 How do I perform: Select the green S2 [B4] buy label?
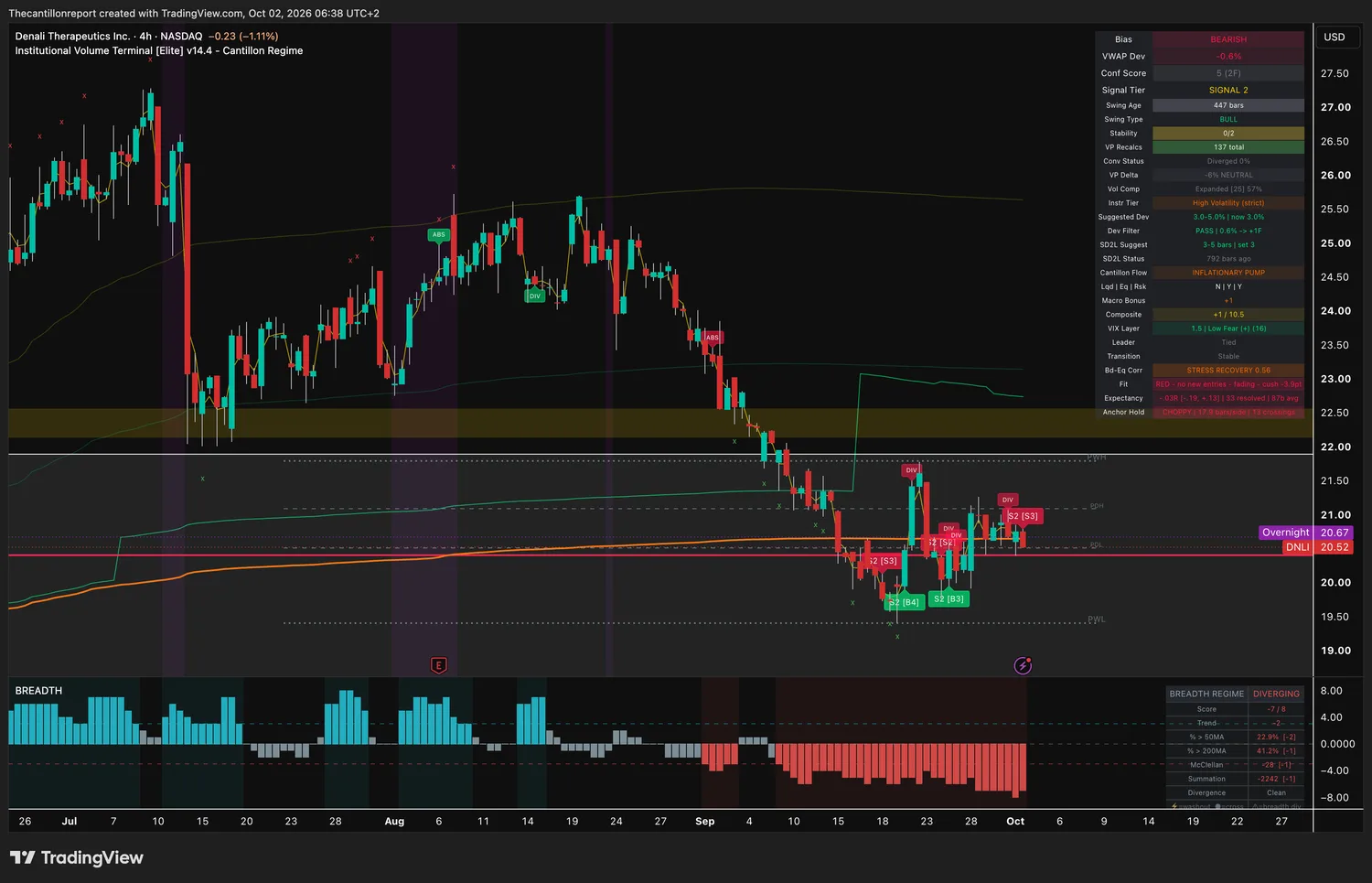click(x=904, y=602)
